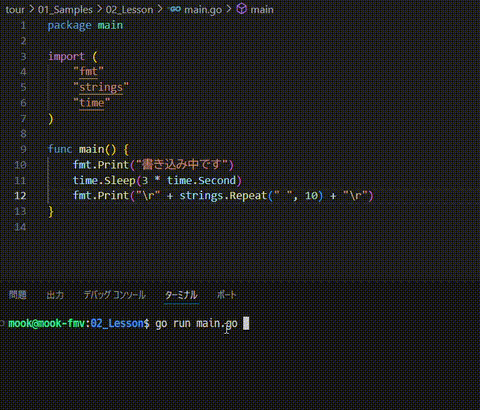Screen dimensions: 480x410
Task: Click the "time" import on line 6
Action: tap(92, 103)
